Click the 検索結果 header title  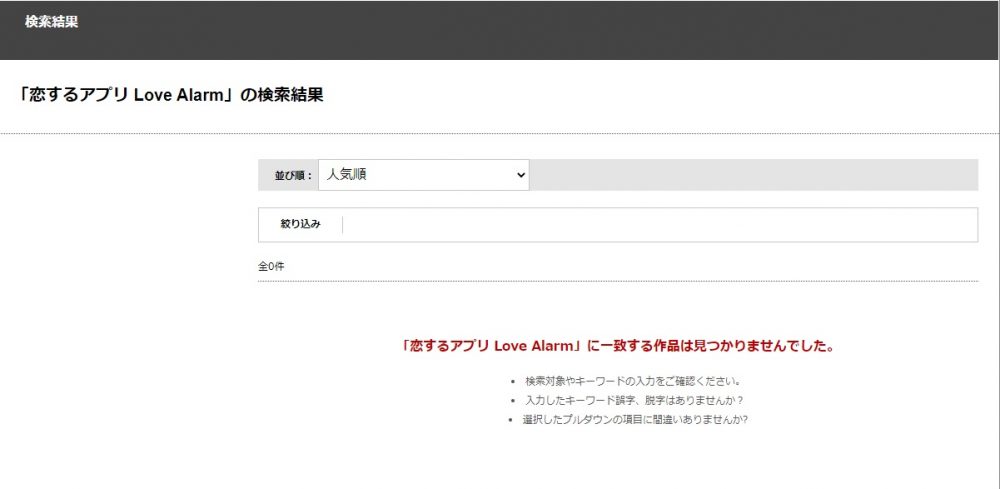click(x=52, y=22)
